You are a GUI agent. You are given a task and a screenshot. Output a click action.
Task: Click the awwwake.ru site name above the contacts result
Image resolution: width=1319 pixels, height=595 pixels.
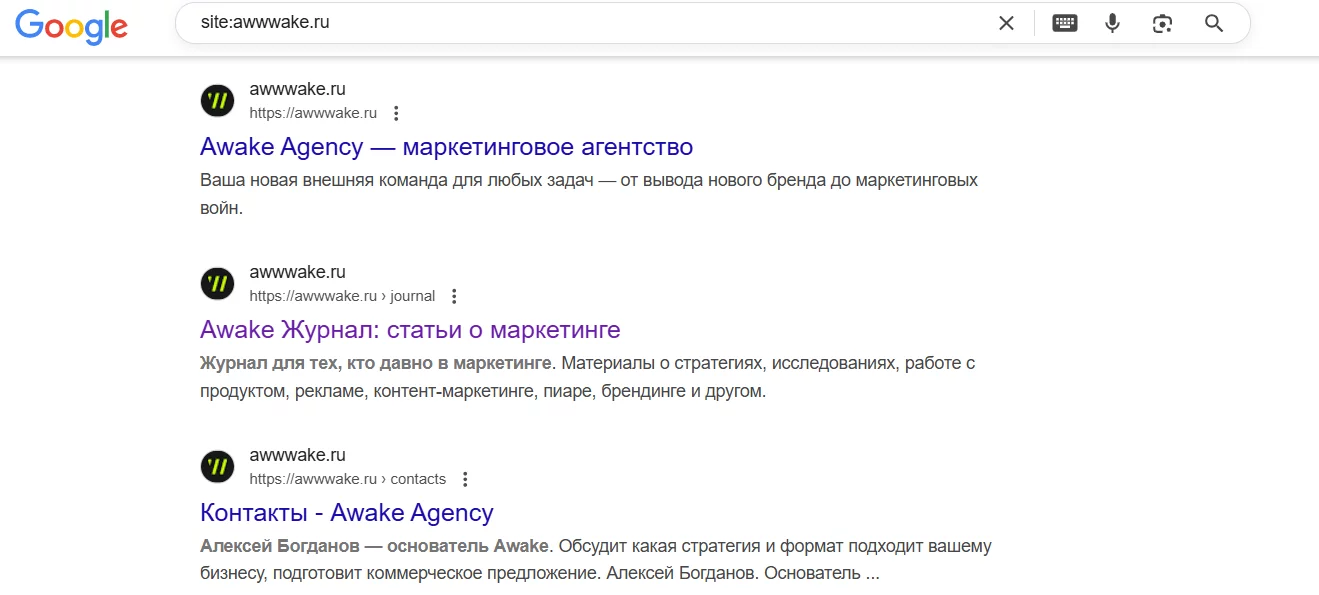coord(297,455)
